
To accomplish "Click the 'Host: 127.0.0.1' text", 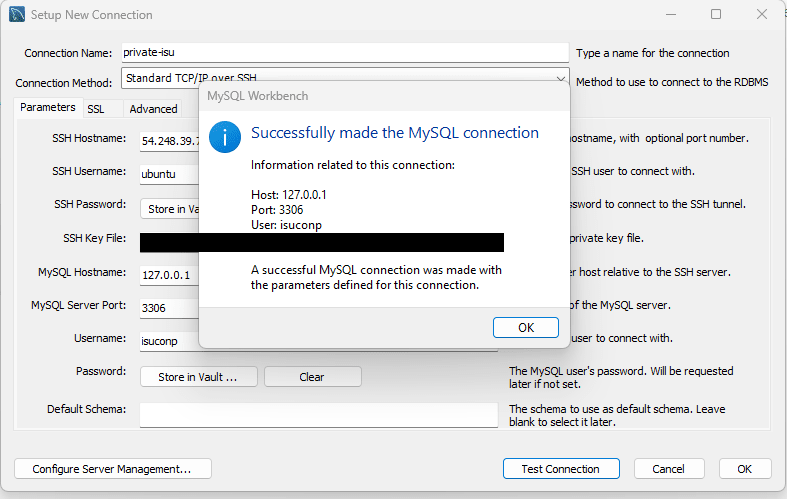I will 289,195.
